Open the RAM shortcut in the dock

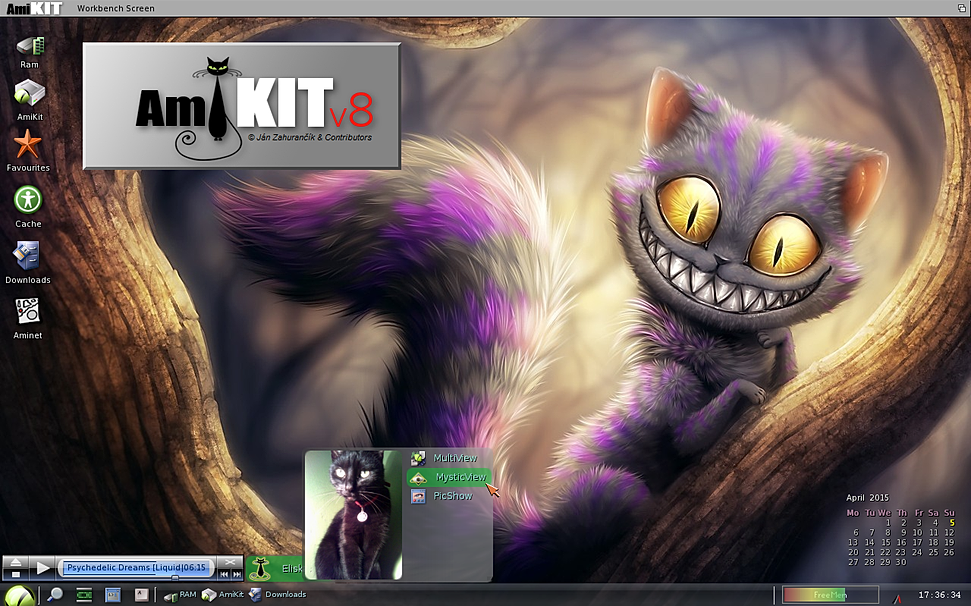[x=180, y=595]
